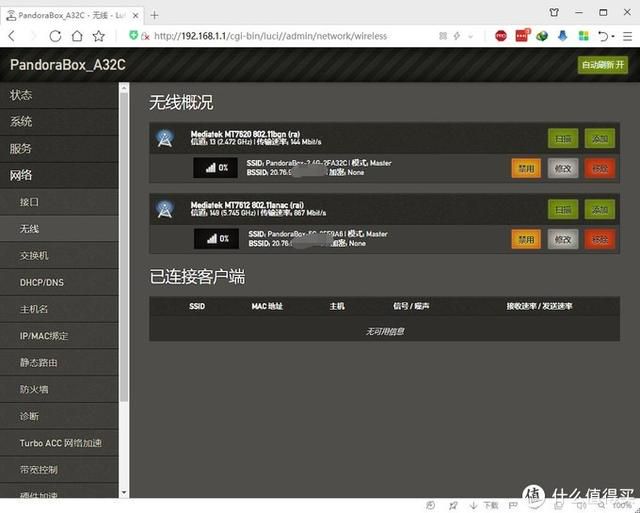Image resolution: width=640 pixels, height=513 pixels.
Task: Click 禁用 for the 2.4GHz PandoraBox SSID
Action: [x=526, y=168]
